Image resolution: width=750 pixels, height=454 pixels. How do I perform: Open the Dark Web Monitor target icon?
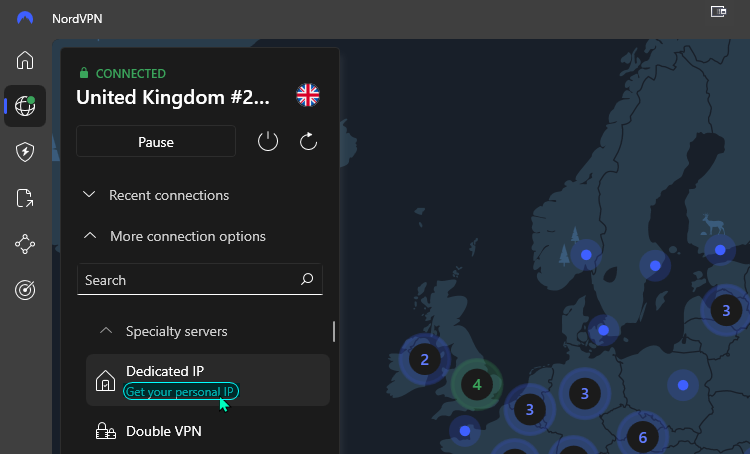point(25,289)
